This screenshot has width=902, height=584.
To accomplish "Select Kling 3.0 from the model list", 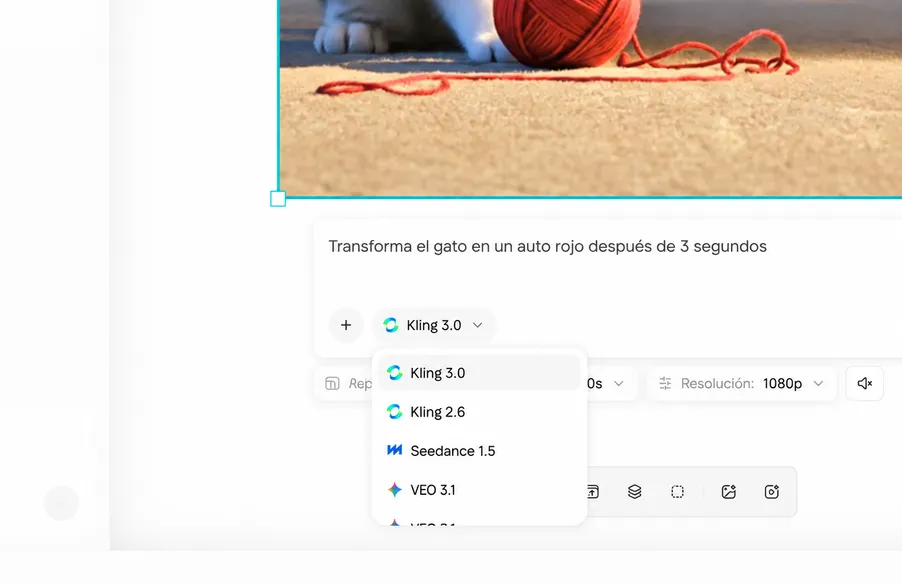I will 479,373.
